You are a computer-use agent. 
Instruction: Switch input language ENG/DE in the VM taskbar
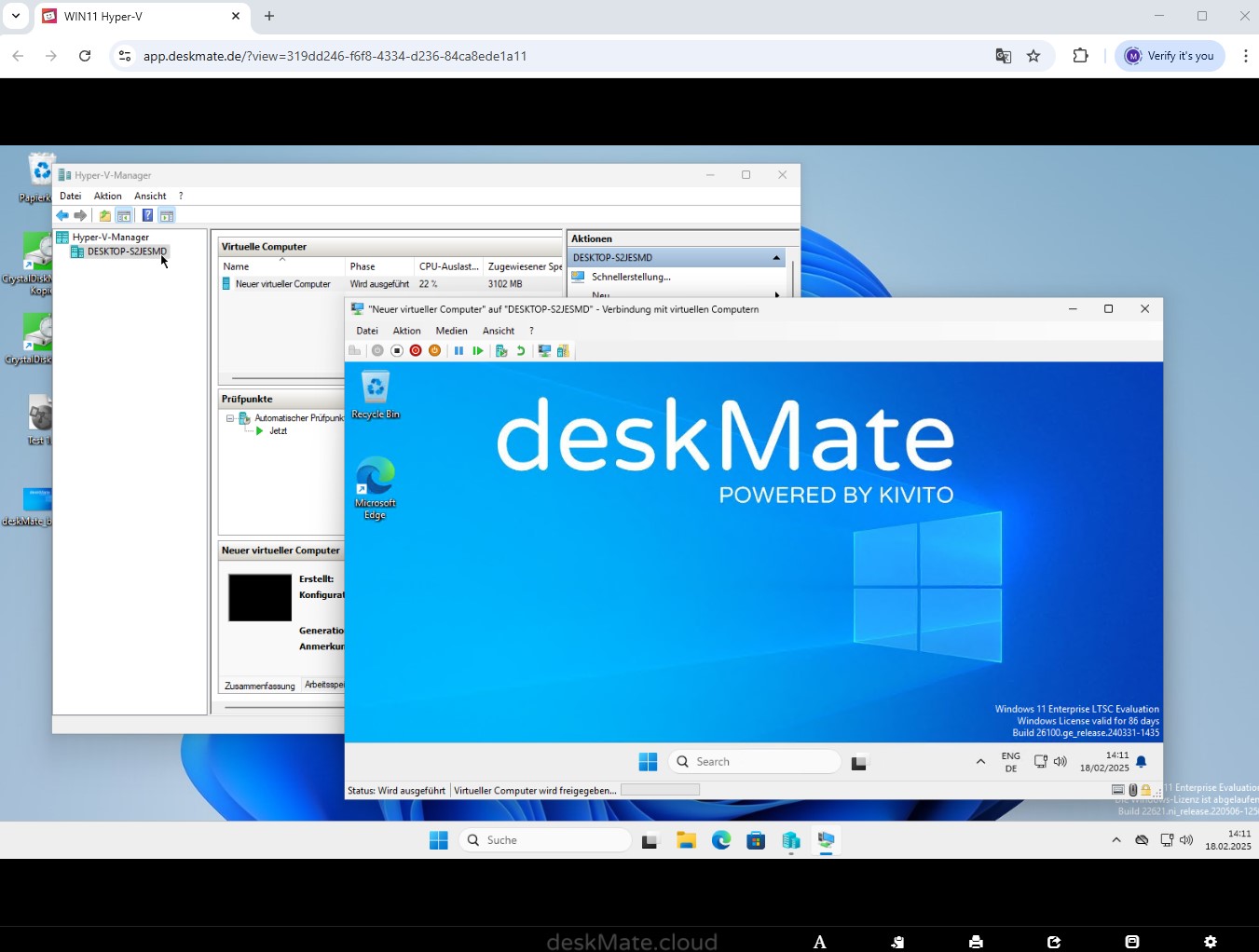click(x=1010, y=761)
